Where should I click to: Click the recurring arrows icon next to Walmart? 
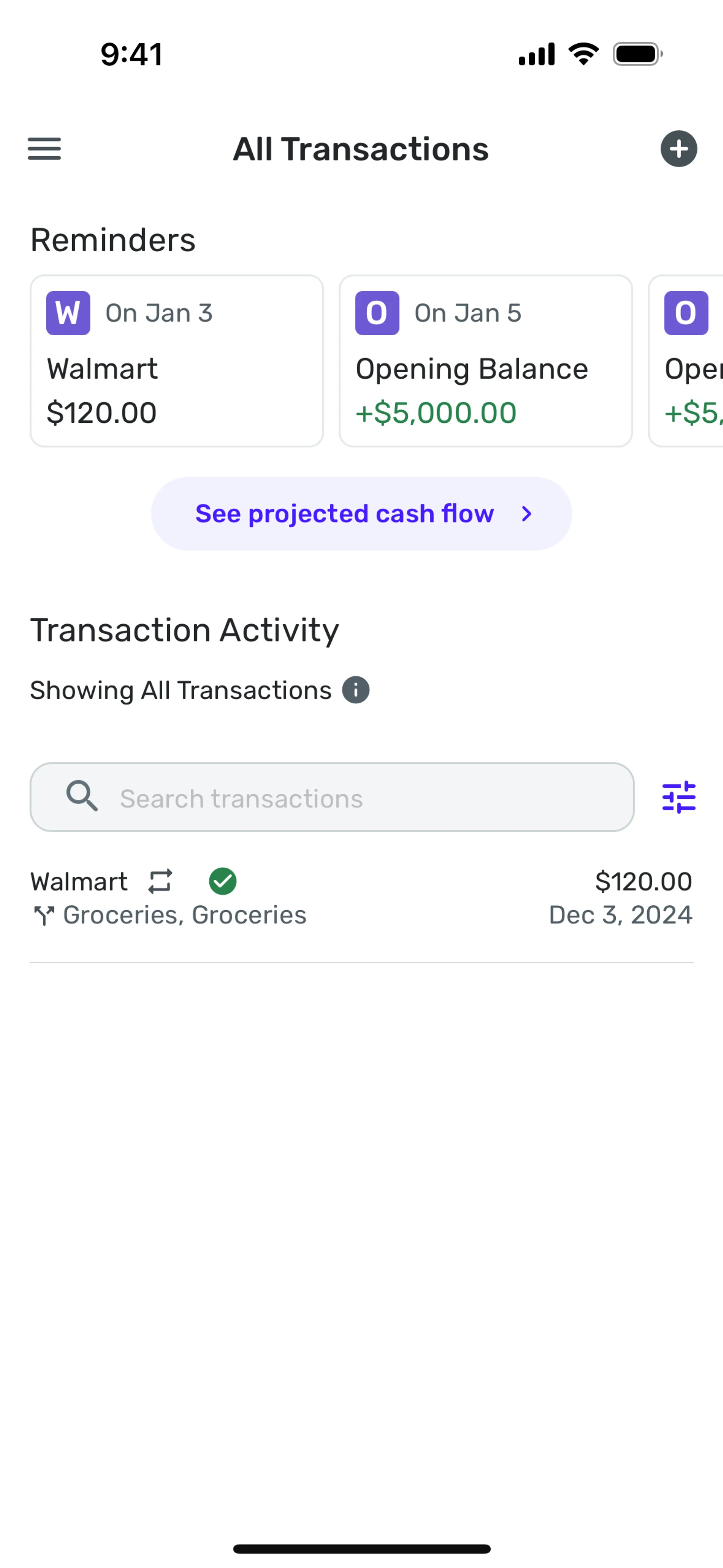[x=160, y=881]
